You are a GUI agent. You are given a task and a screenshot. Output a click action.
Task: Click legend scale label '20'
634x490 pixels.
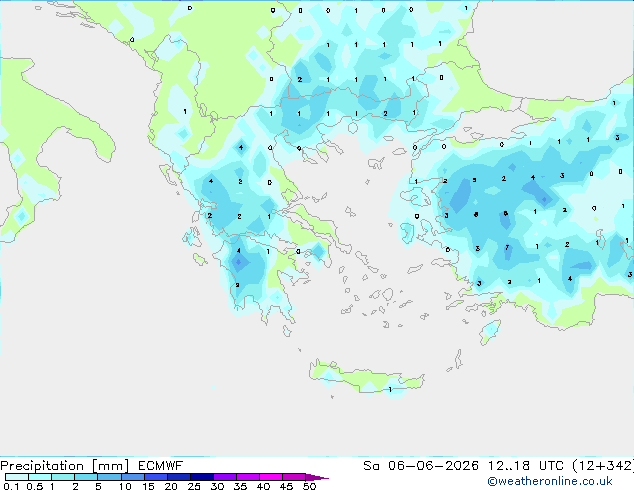171,486
